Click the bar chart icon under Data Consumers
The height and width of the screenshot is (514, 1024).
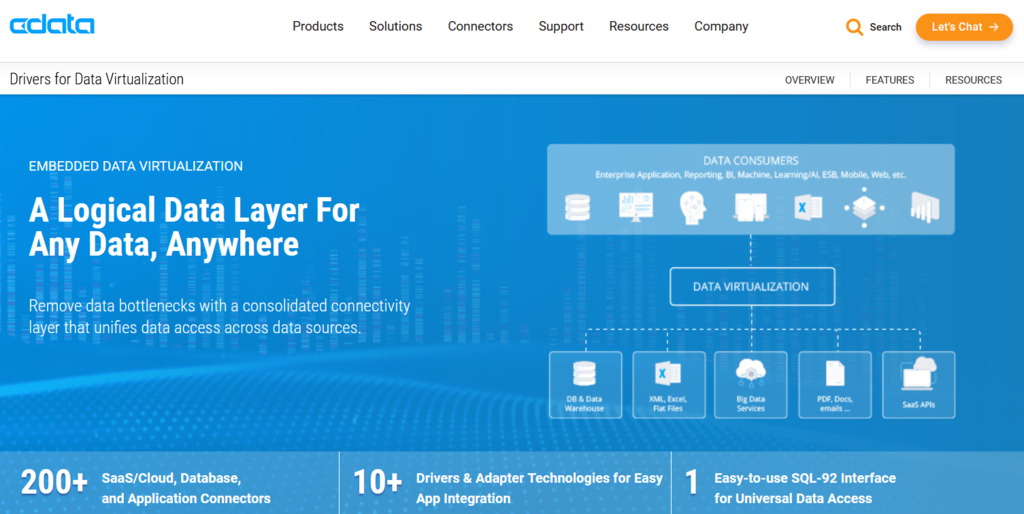(x=925, y=208)
